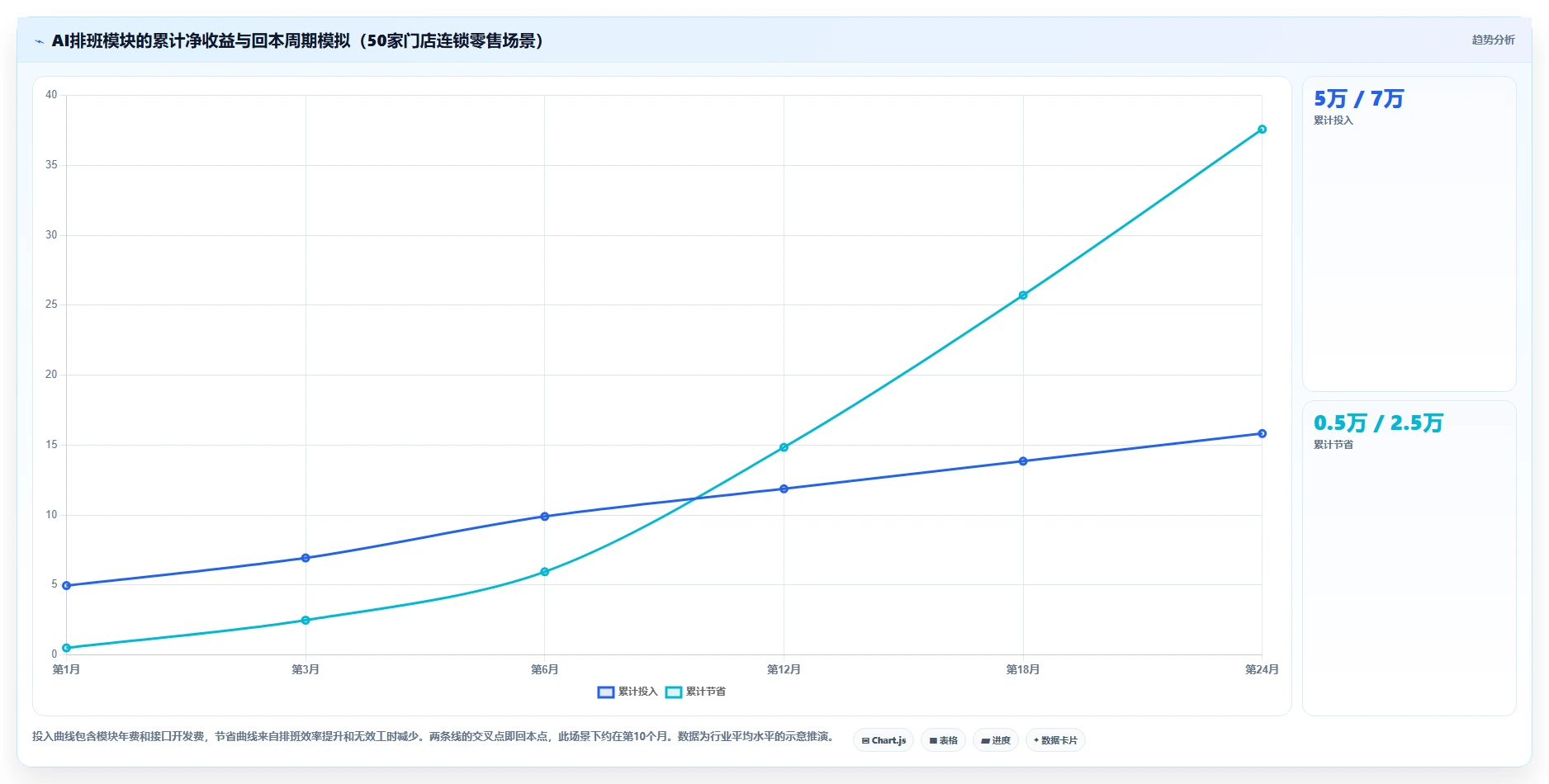Click the 累计节省 point at 第3月
Viewport: 1549px width, 784px height.
306,621
